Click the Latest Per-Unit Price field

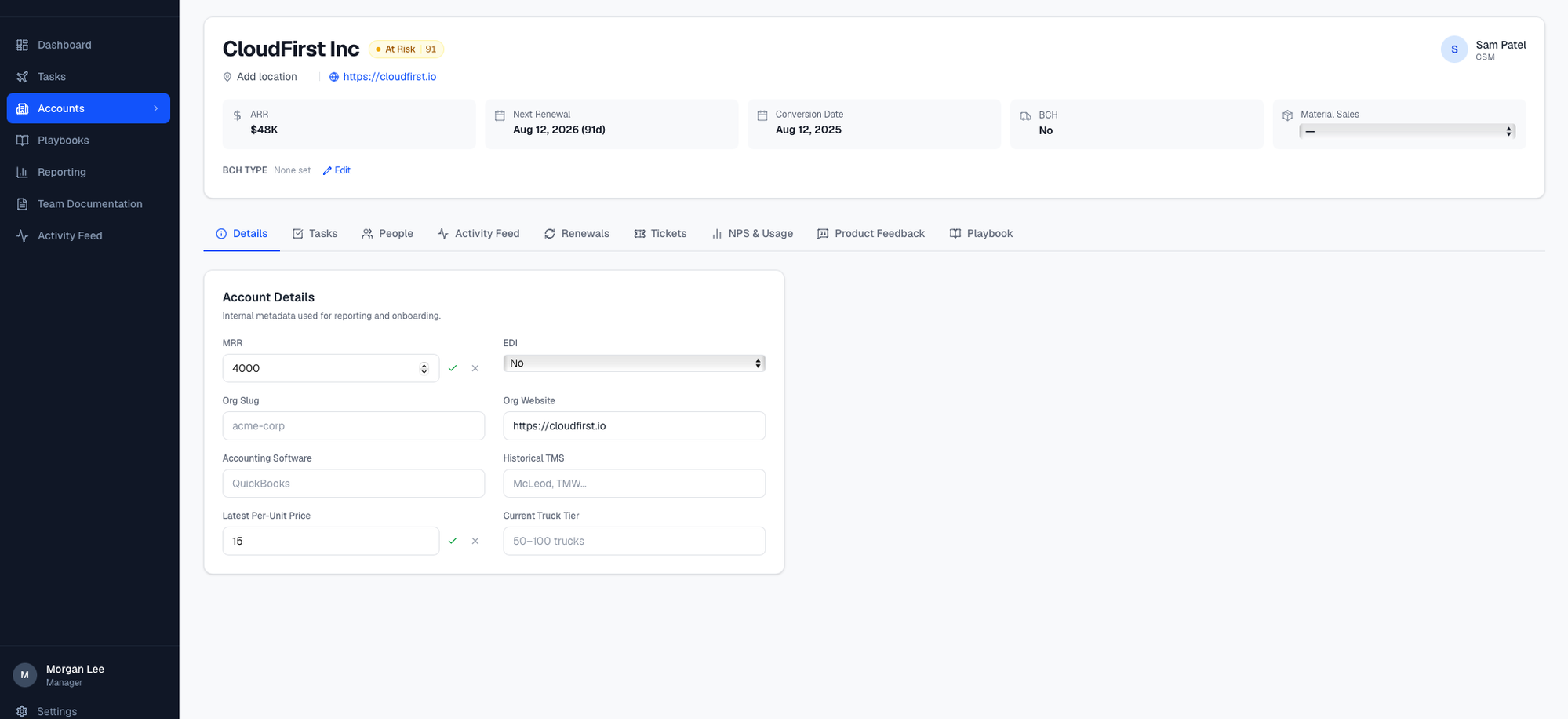pos(330,541)
